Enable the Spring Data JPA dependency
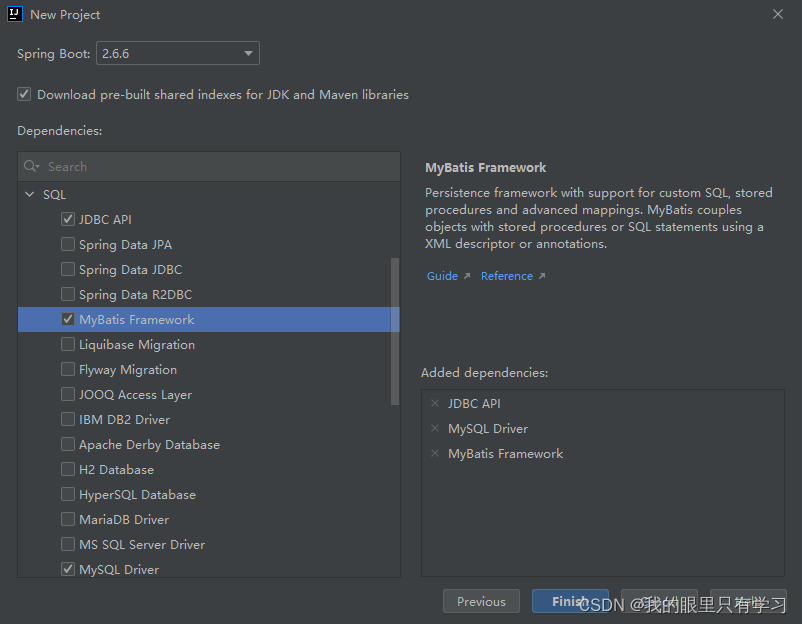The width and height of the screenshot is (802, 624). (68, 244)
